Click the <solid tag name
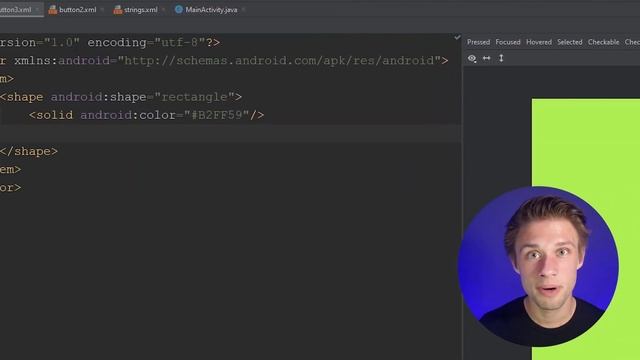 pyautogui.click(x=51, y=115)
